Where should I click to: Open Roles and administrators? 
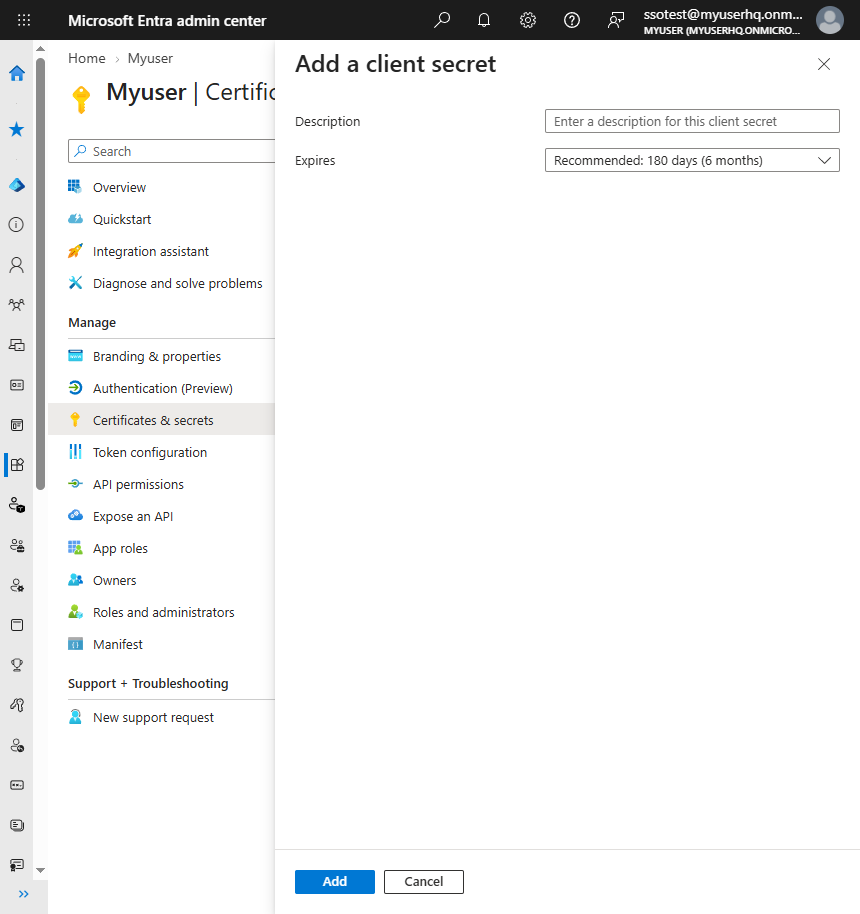click(x=163, y=613)
